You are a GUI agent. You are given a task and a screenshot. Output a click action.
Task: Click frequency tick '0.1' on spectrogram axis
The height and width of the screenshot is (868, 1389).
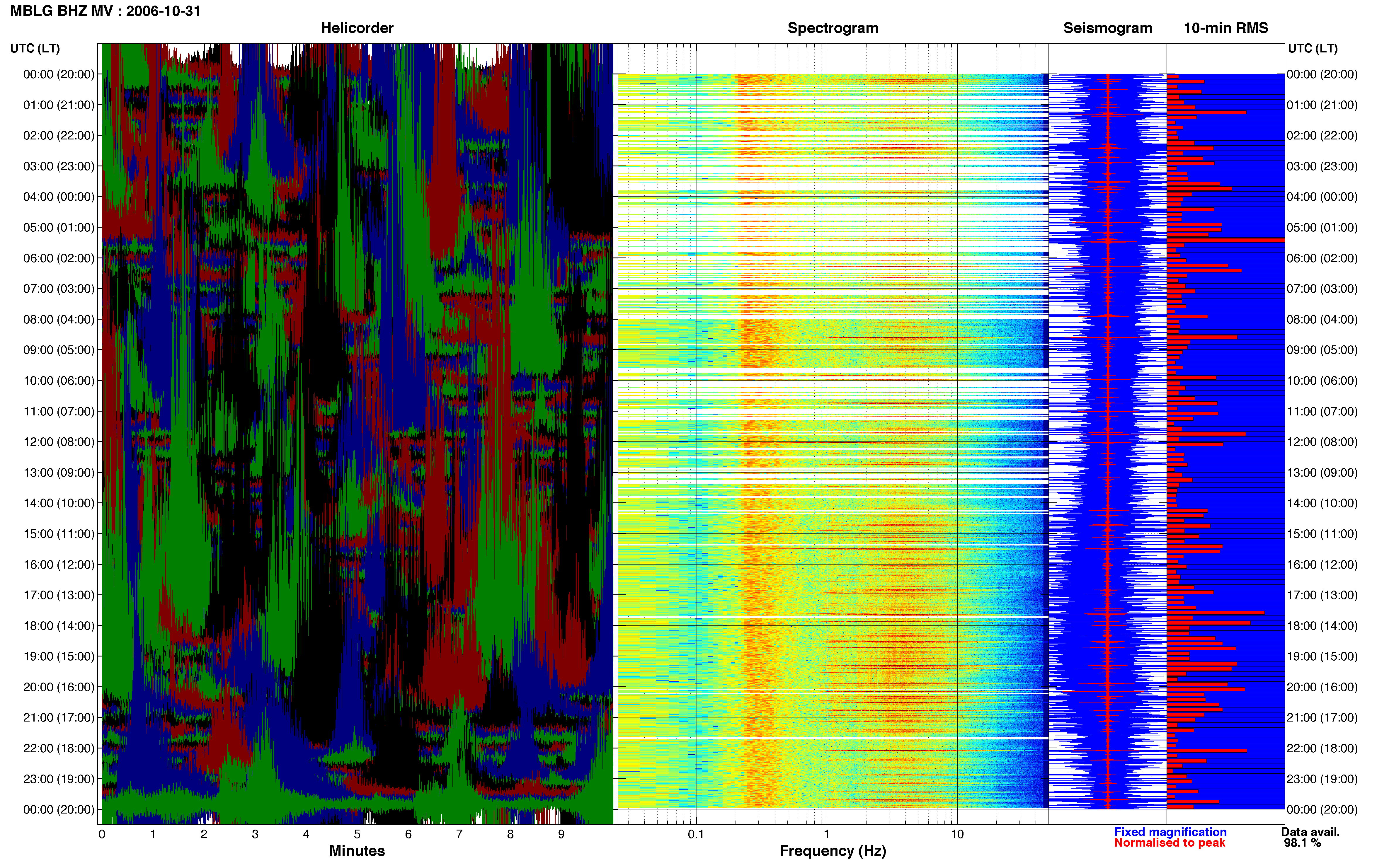[x=696, y=834]
